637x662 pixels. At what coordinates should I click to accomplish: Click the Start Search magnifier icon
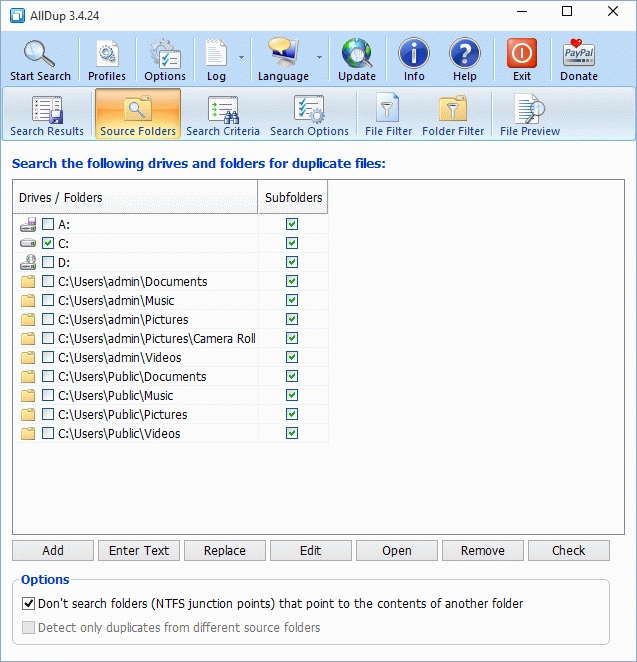coord(39,54)
